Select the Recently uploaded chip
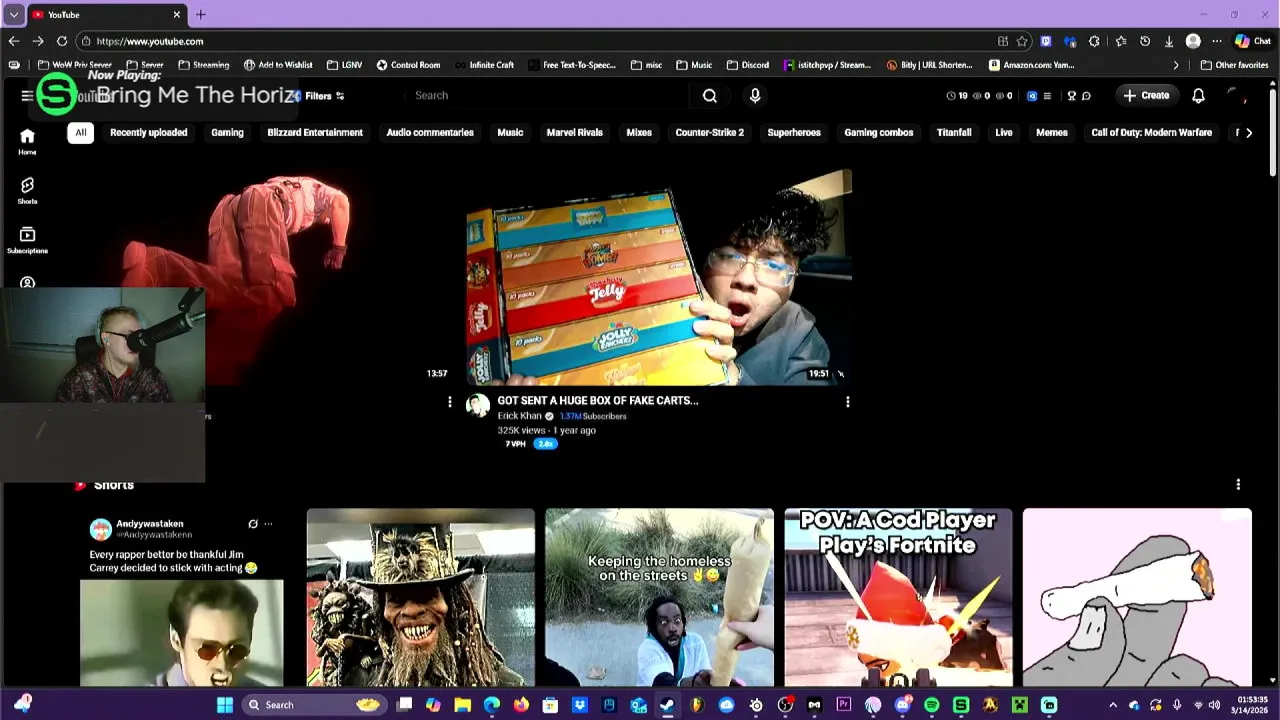This screenshot has width=1280, height=720. 149,133
